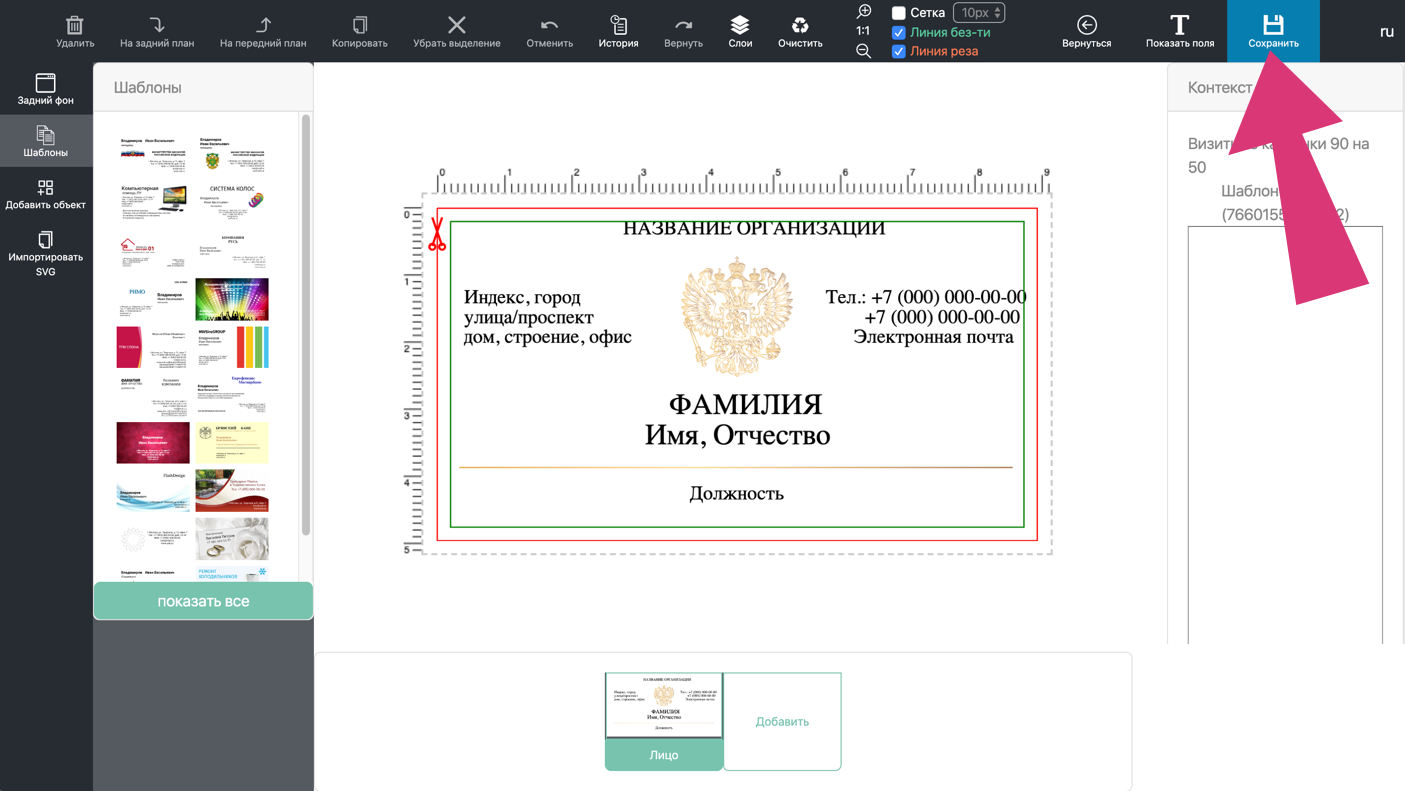Click the Контекст panel header

coord(1285,87)
